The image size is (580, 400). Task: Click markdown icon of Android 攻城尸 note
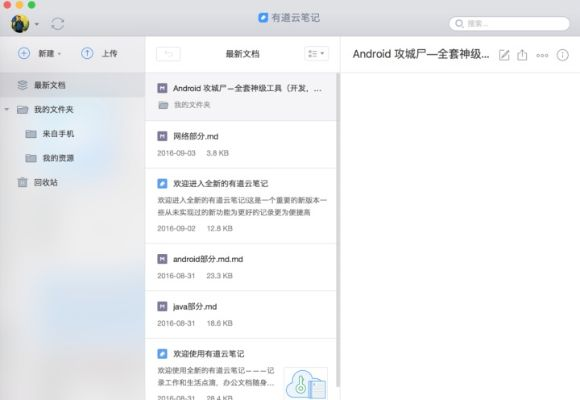162,88
